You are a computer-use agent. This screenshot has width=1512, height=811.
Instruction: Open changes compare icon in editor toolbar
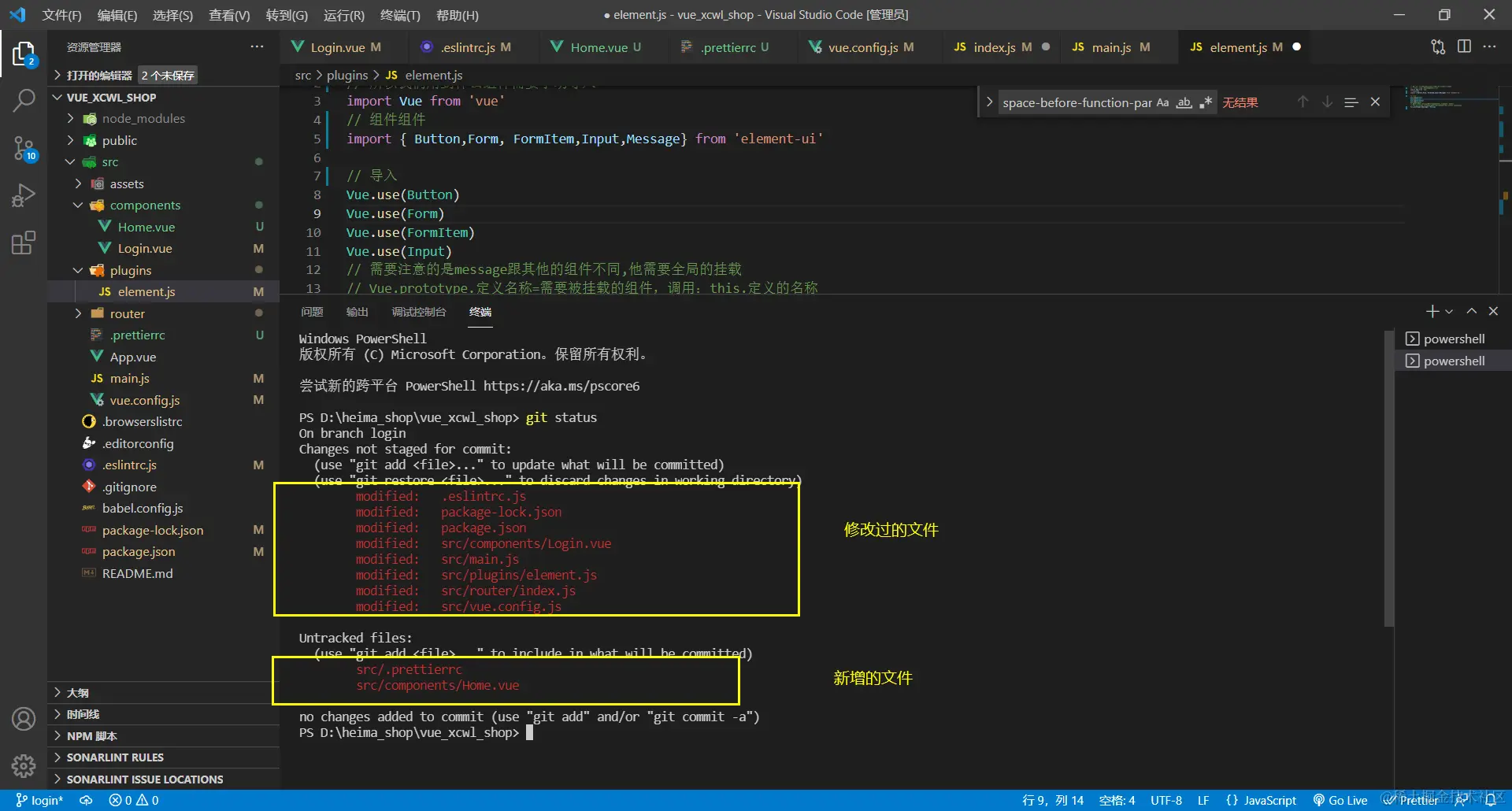pyautogui.click(x=1438, y=47)
